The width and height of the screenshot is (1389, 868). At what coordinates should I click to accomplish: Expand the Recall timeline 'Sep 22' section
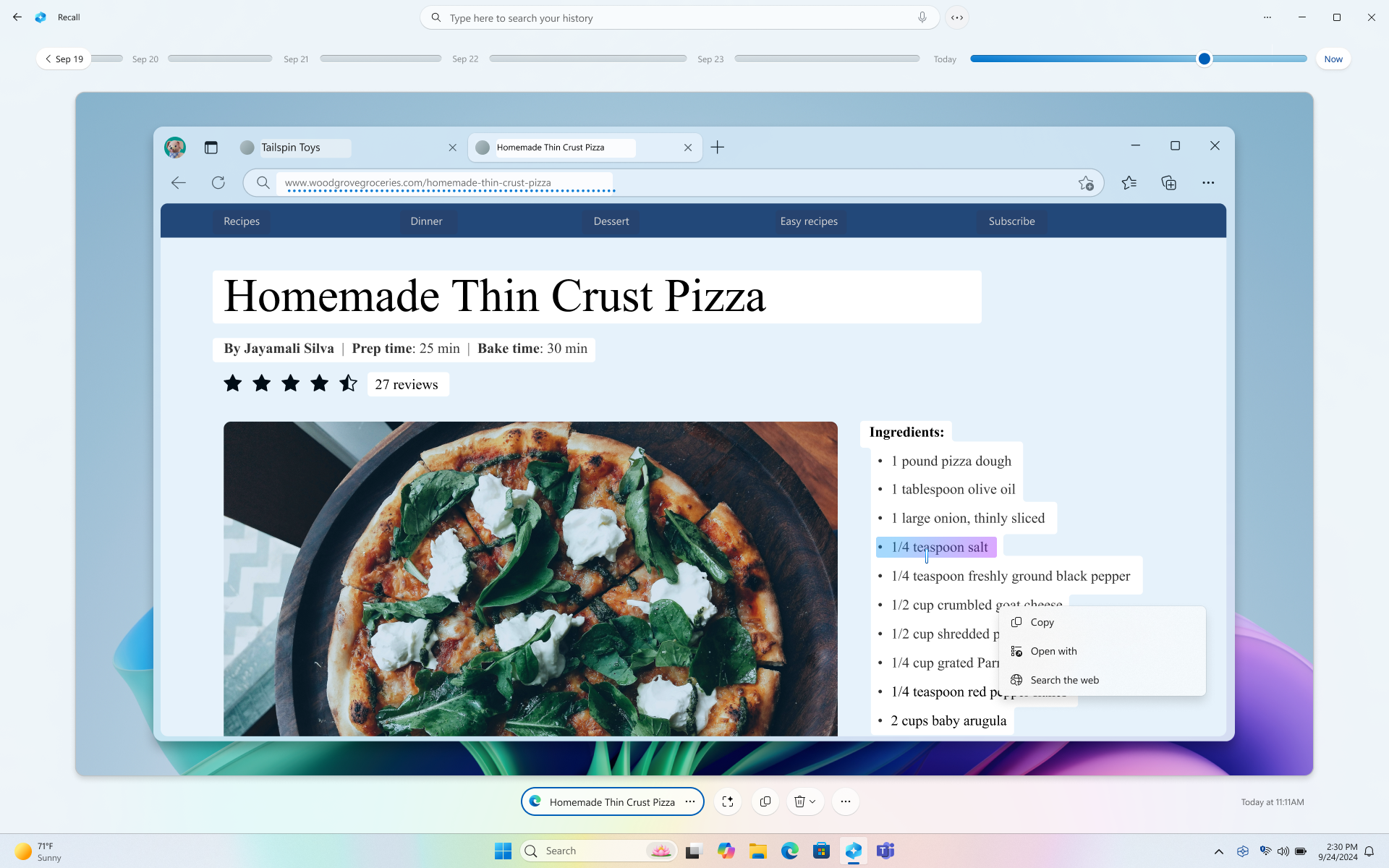pos(465,58)
